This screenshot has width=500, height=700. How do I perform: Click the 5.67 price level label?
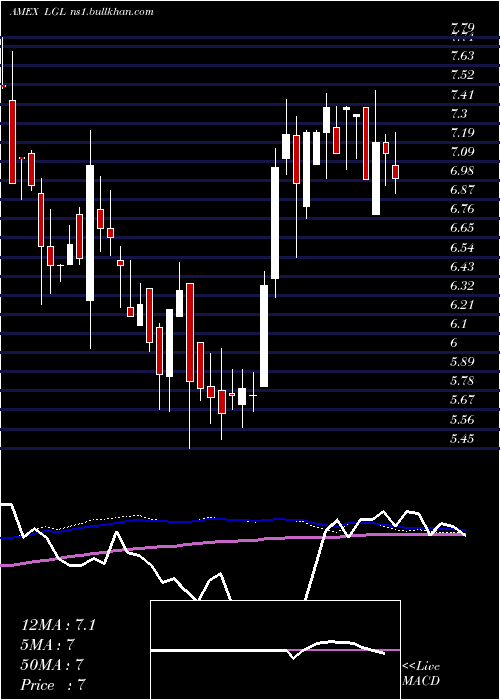coord(462,400)
